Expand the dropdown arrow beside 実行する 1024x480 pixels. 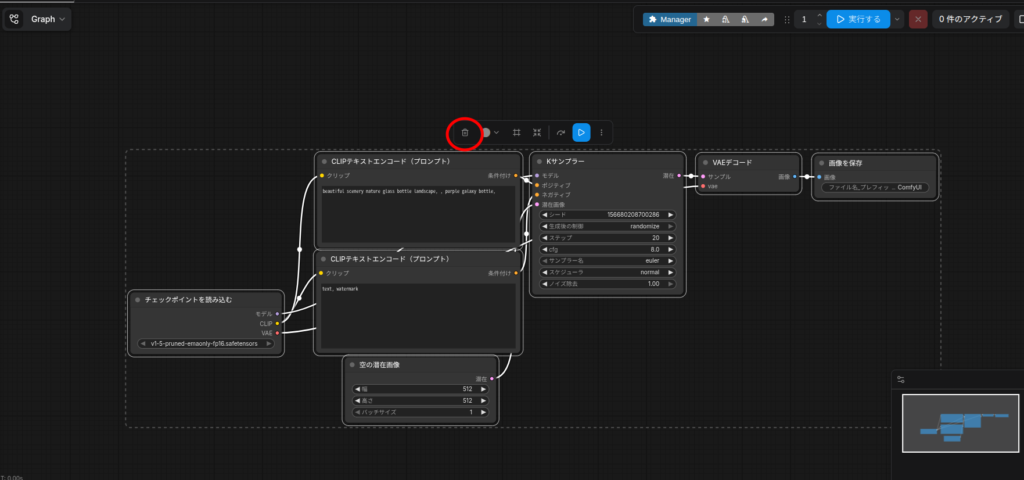[897, 19]
